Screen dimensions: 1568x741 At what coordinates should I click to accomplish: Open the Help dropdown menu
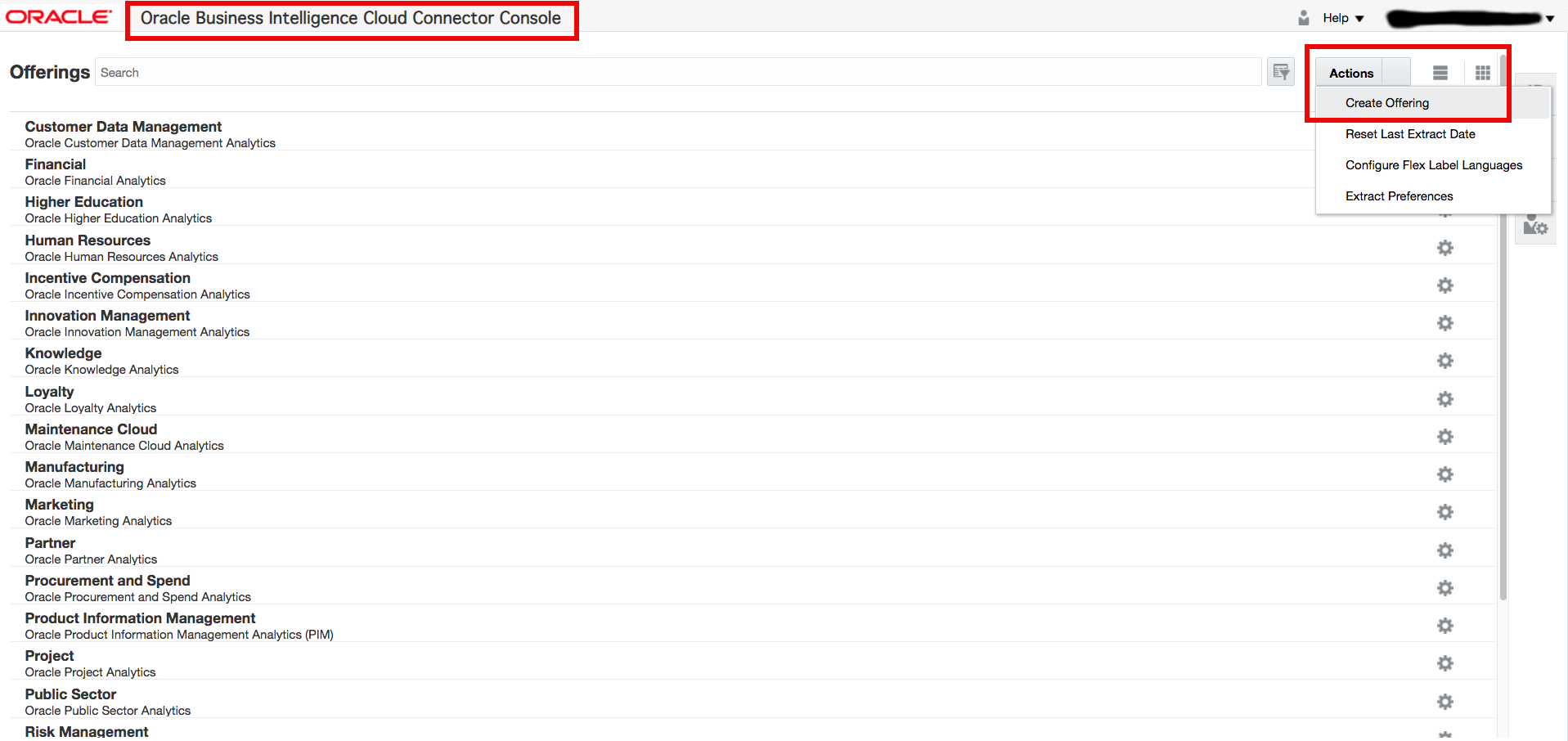[x=1343, y=18]
